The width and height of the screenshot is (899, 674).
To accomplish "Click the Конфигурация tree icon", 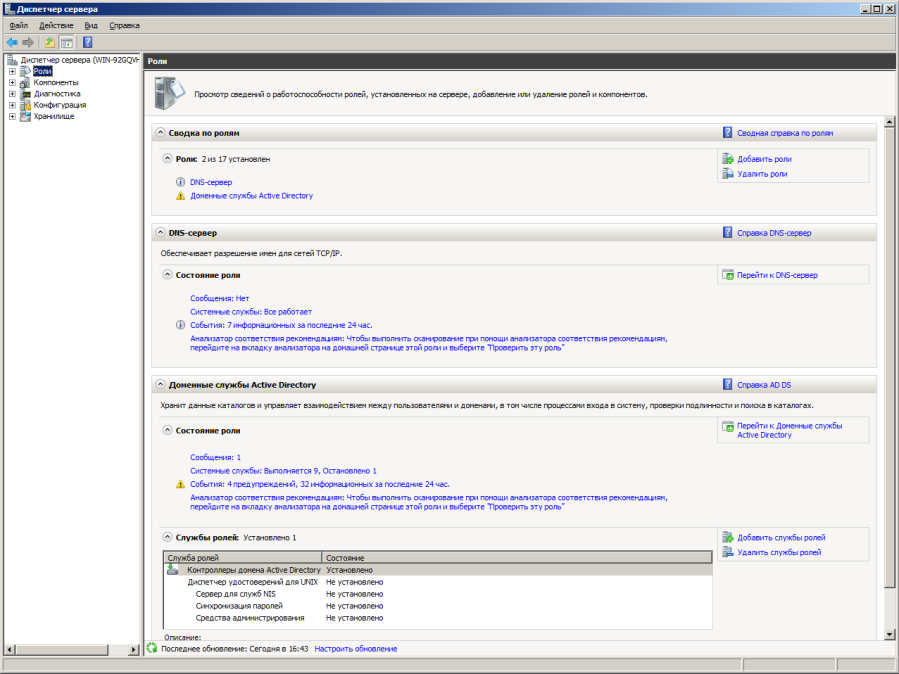I will tap(25, 105).
